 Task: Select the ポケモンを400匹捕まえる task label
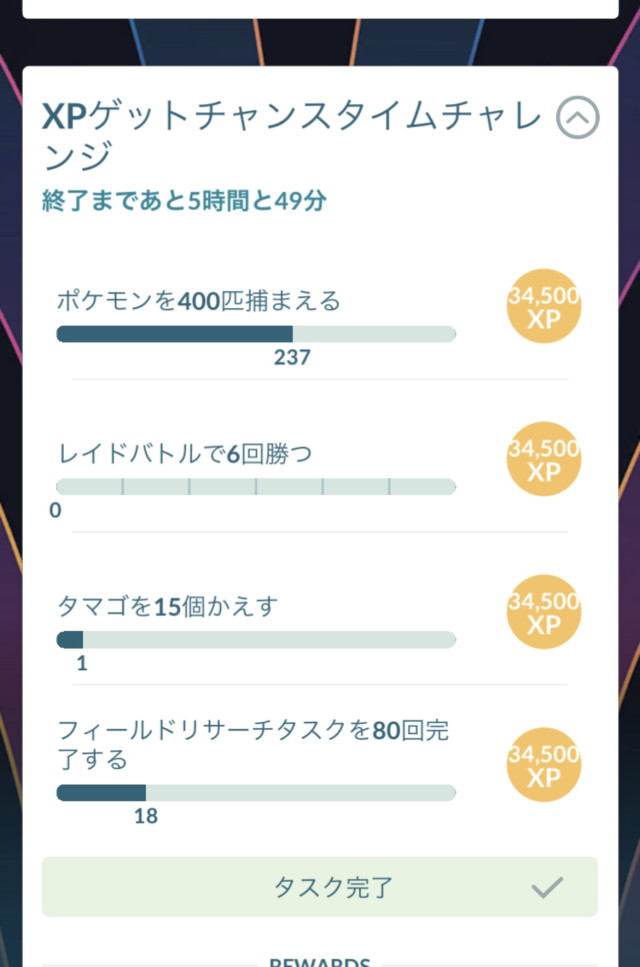coord(198,300)
